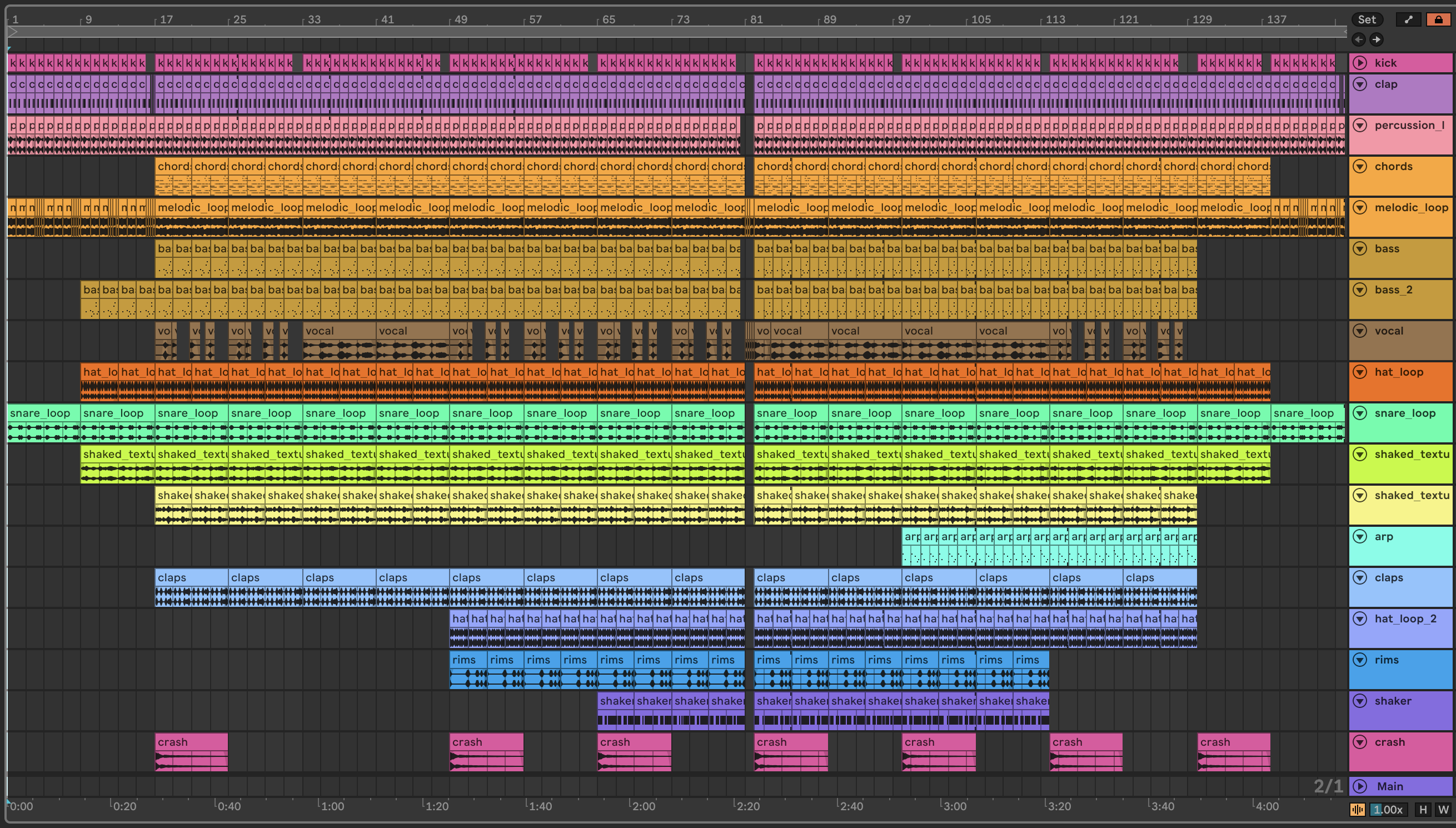Unfold the Main track

pyautogui.click(x=1359, y=786)
